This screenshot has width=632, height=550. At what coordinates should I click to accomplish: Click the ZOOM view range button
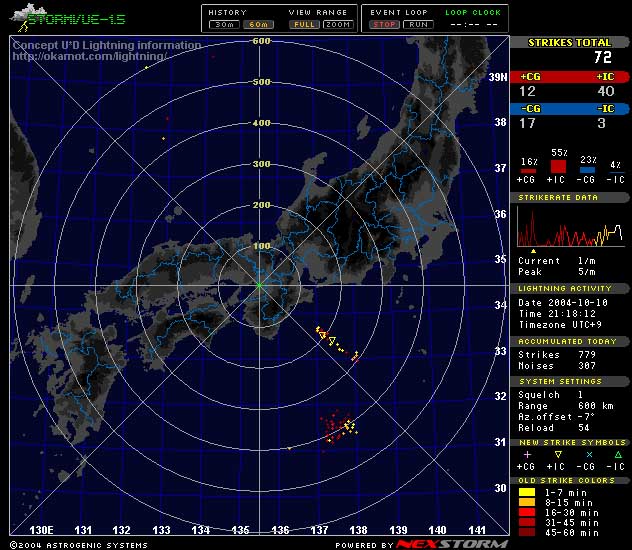tap(337, 23)
